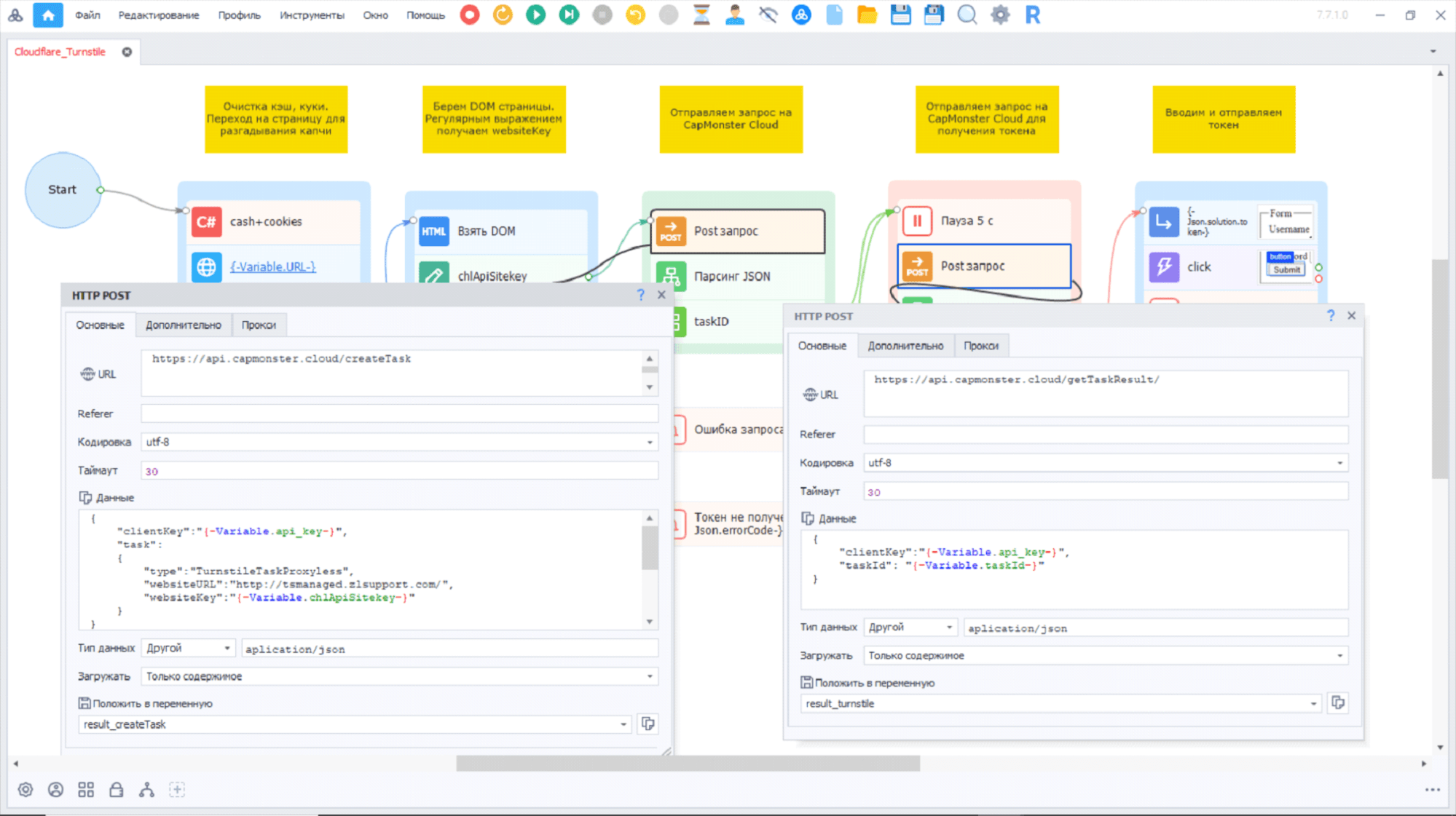This screenshot has height=816, width=1456.
Task: Click the horizontal canvas scrollbar thumb
Action: 688,763
